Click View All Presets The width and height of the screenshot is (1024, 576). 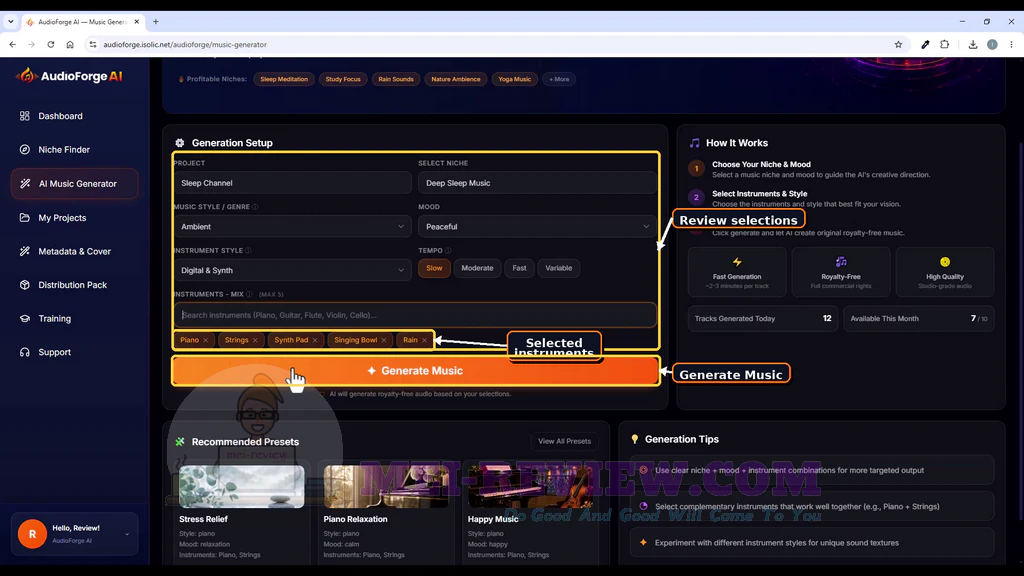564,441
